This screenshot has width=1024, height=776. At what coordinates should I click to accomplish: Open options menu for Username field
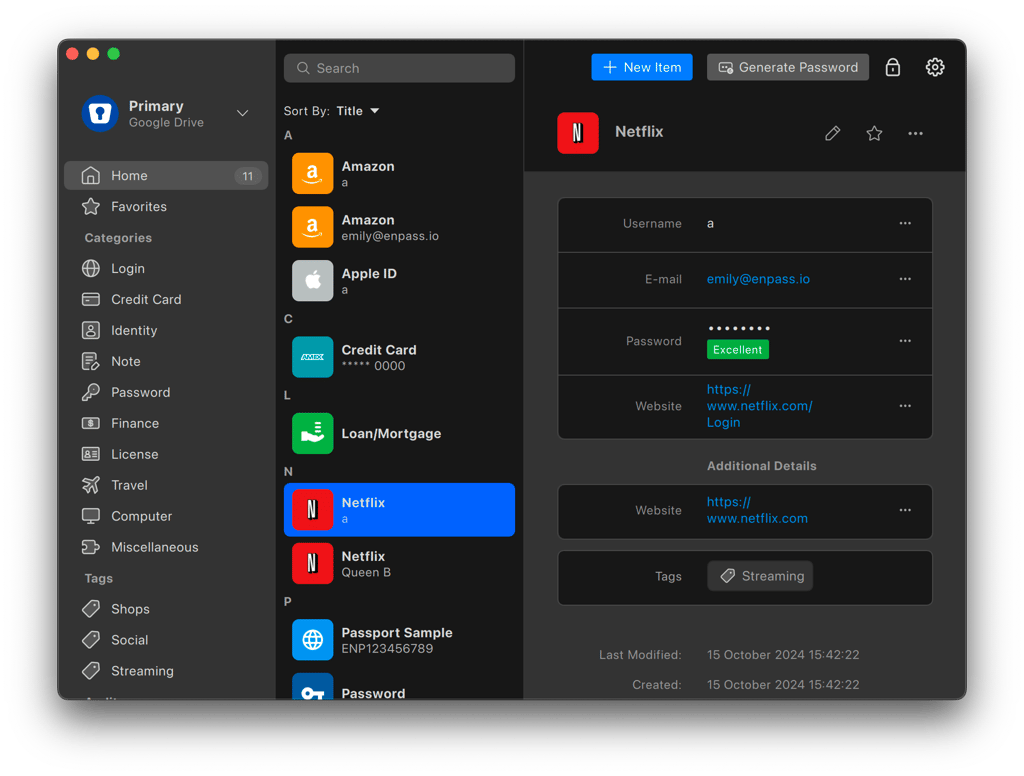coord(904,223)
